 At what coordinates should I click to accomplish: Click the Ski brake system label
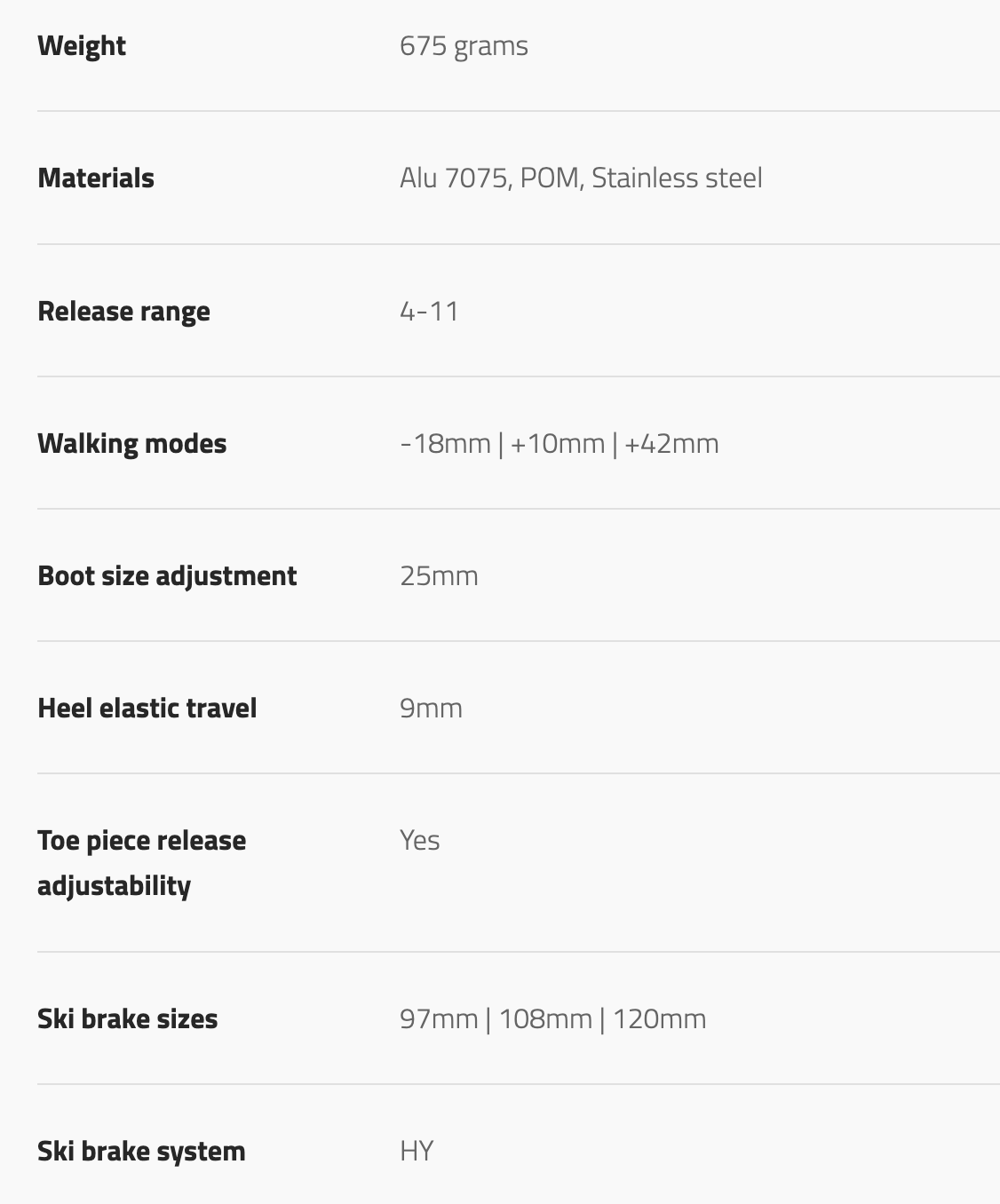pos(141,1152)
